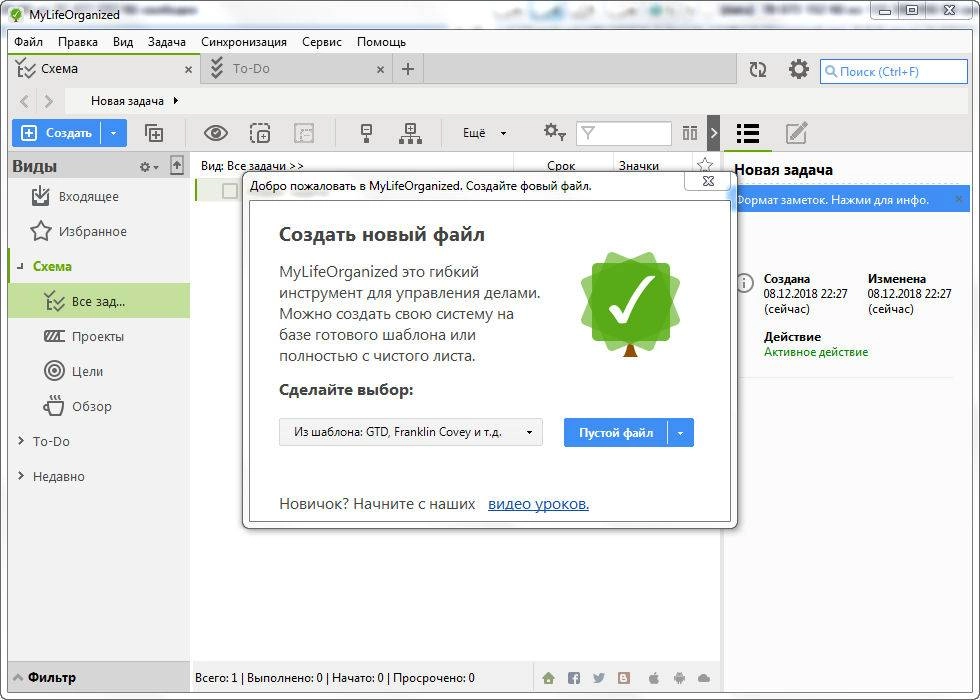Click the Вид: Все задачи >> header

[x=252, y=166]
